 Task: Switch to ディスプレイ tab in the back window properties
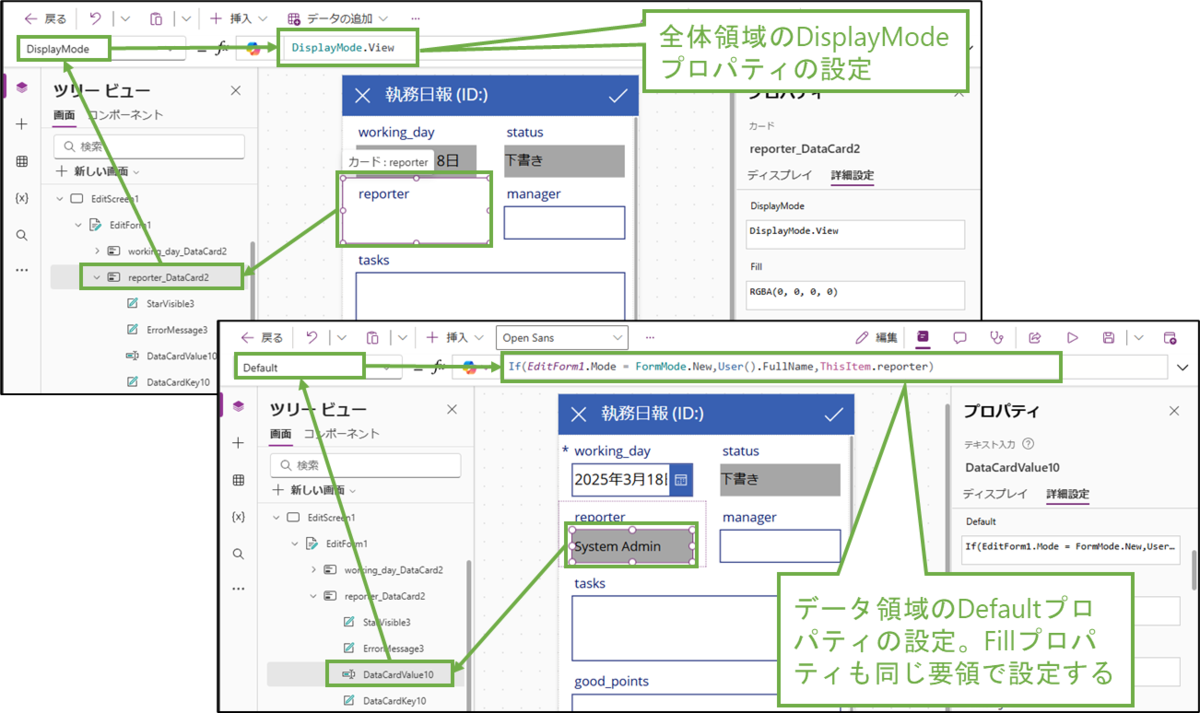[780, 175]
